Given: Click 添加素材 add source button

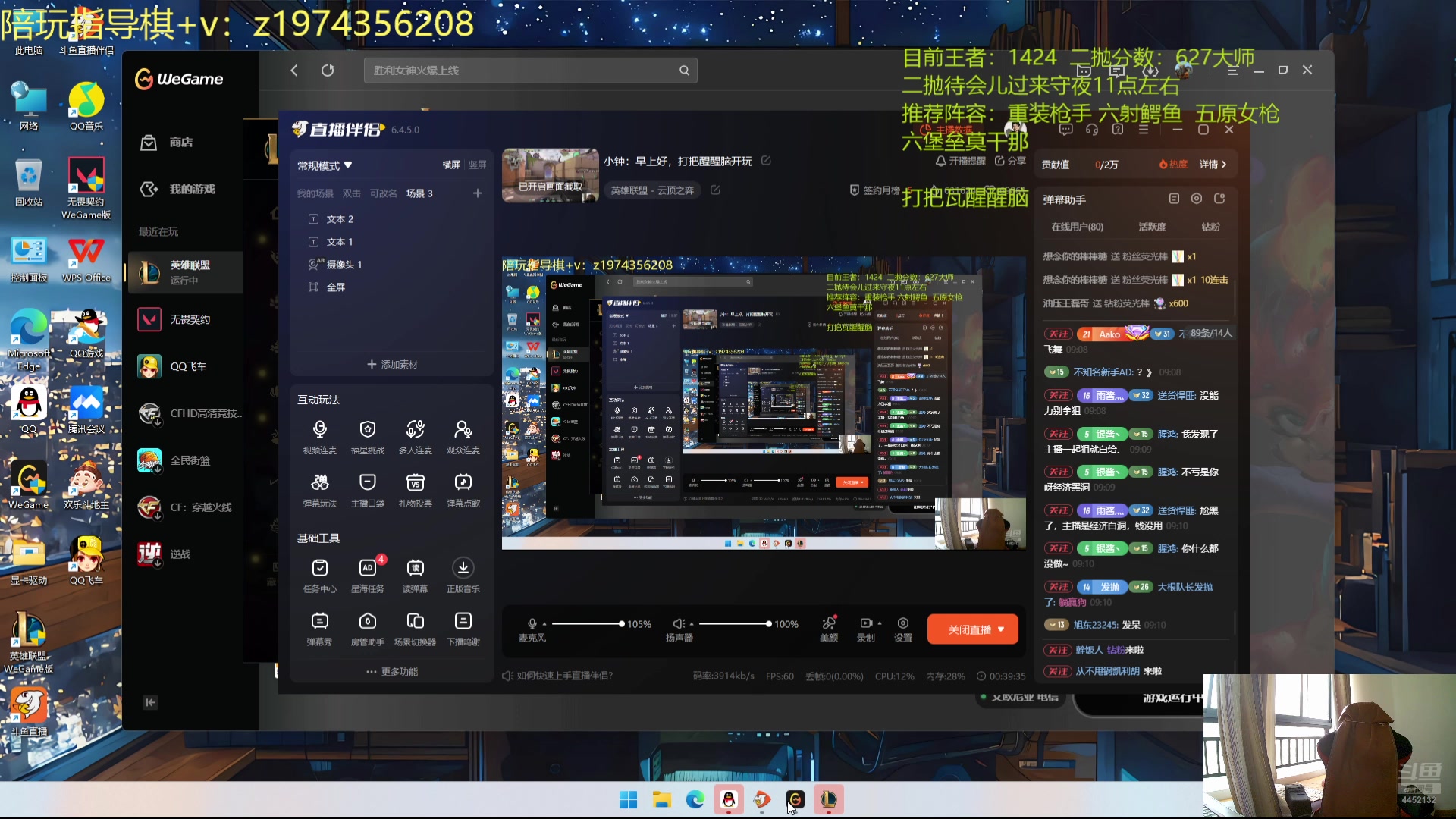Looking at the screenshot, I should tap(392, 365).
